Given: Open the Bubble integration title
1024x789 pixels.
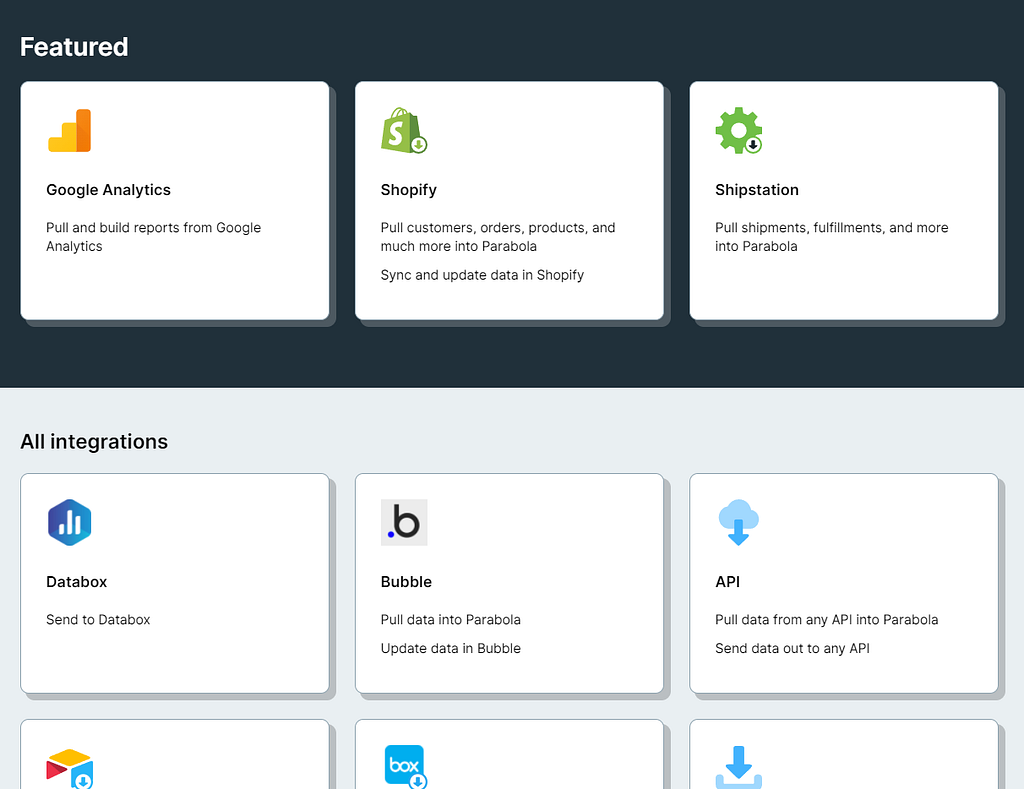Looking at the screenshot, I should click(406, 582).
